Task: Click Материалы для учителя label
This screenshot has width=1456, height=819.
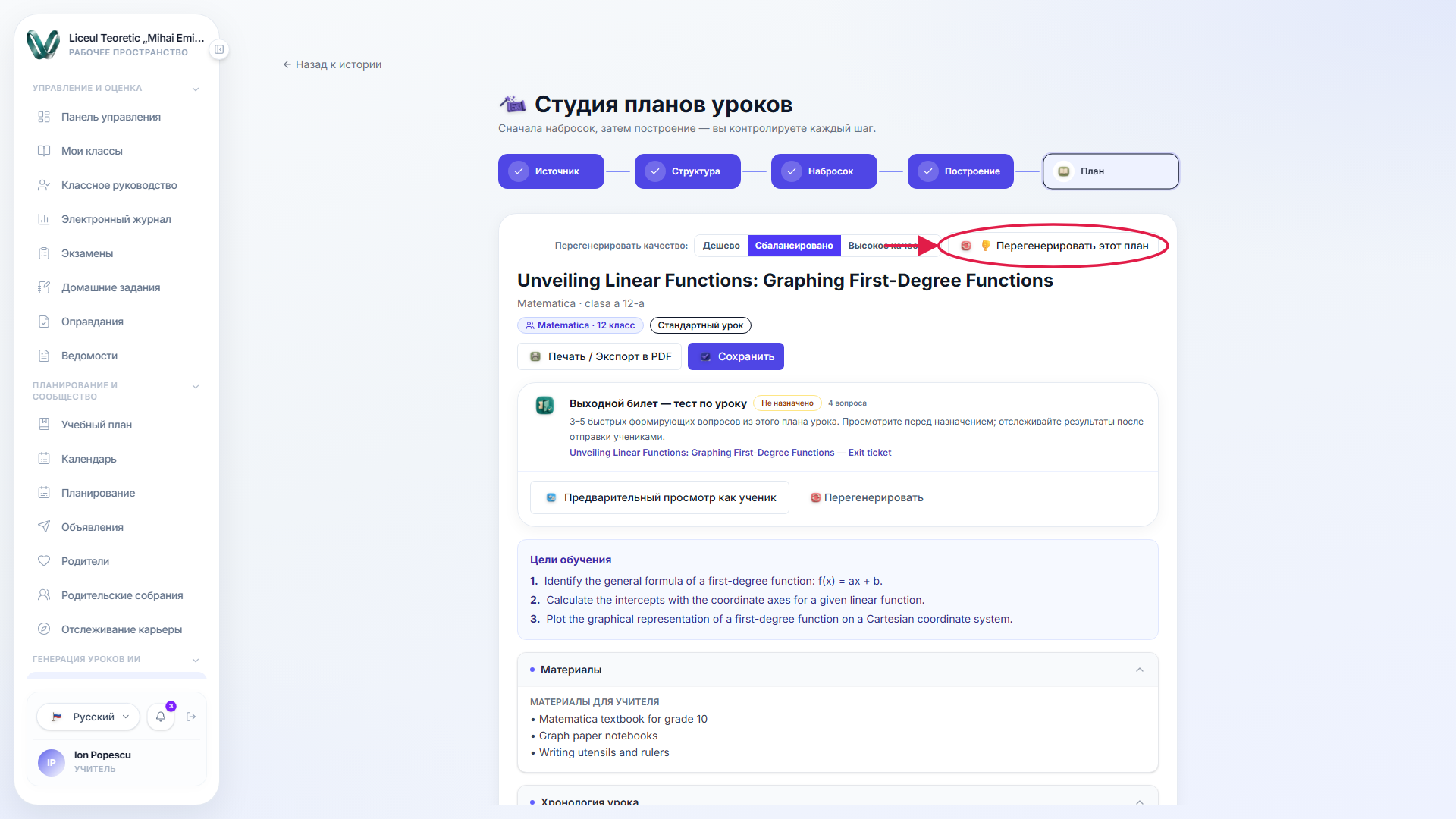Action: [595, 702]
